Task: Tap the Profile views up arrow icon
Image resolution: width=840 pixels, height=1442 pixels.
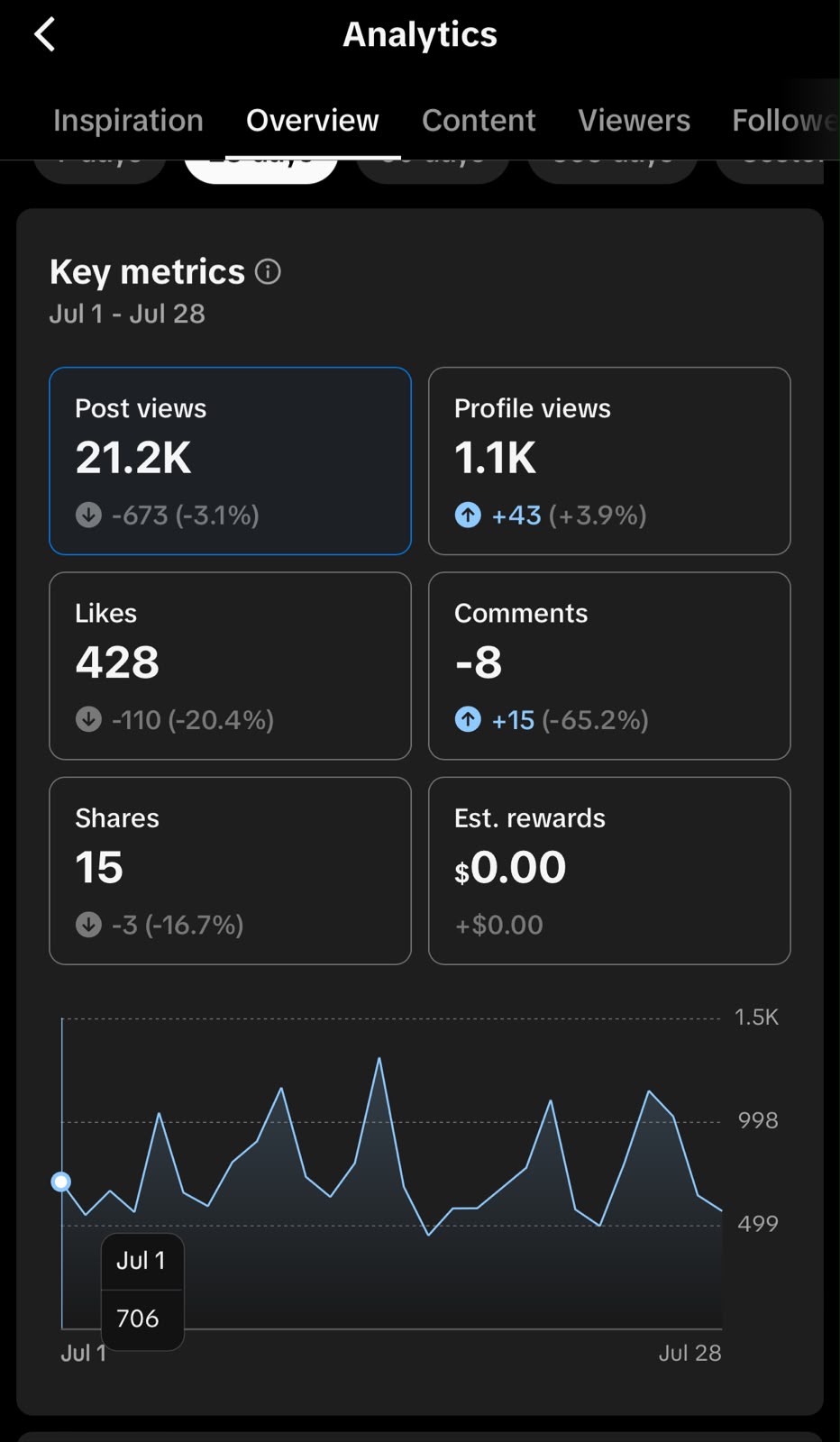Action: [x=468, y=515]
